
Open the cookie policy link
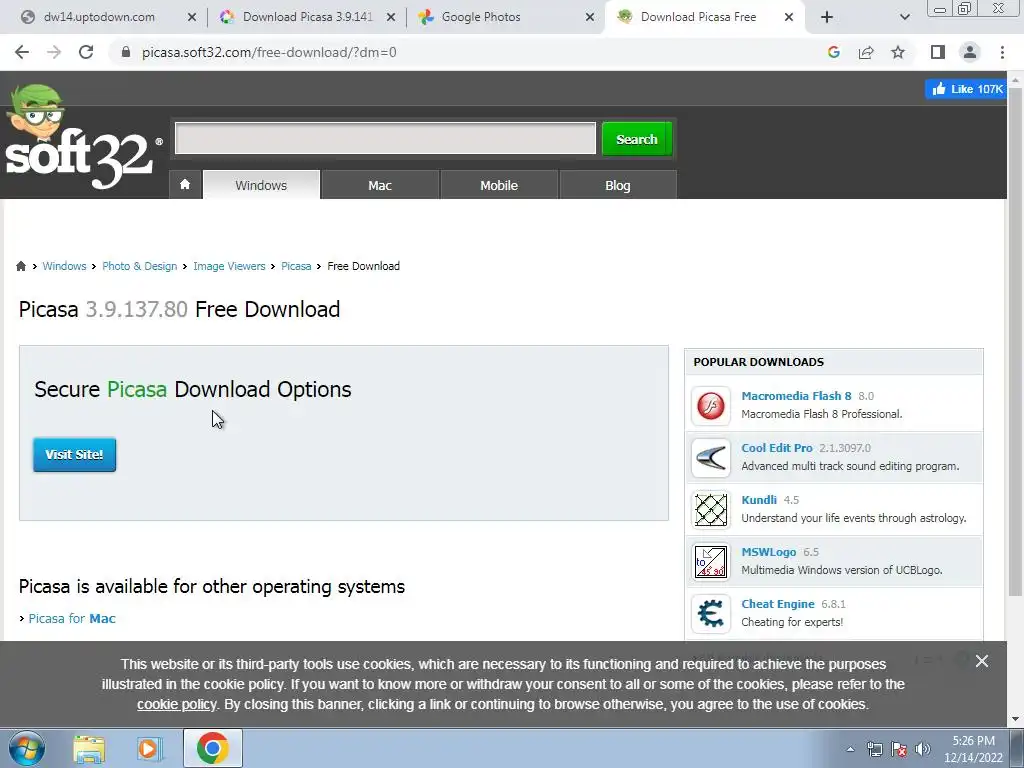click(x=176, y=705)
